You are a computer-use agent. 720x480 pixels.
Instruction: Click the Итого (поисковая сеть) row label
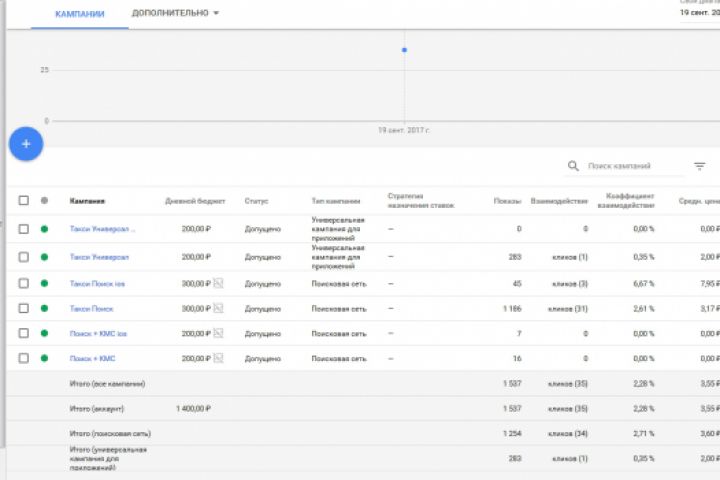point(110,433)
